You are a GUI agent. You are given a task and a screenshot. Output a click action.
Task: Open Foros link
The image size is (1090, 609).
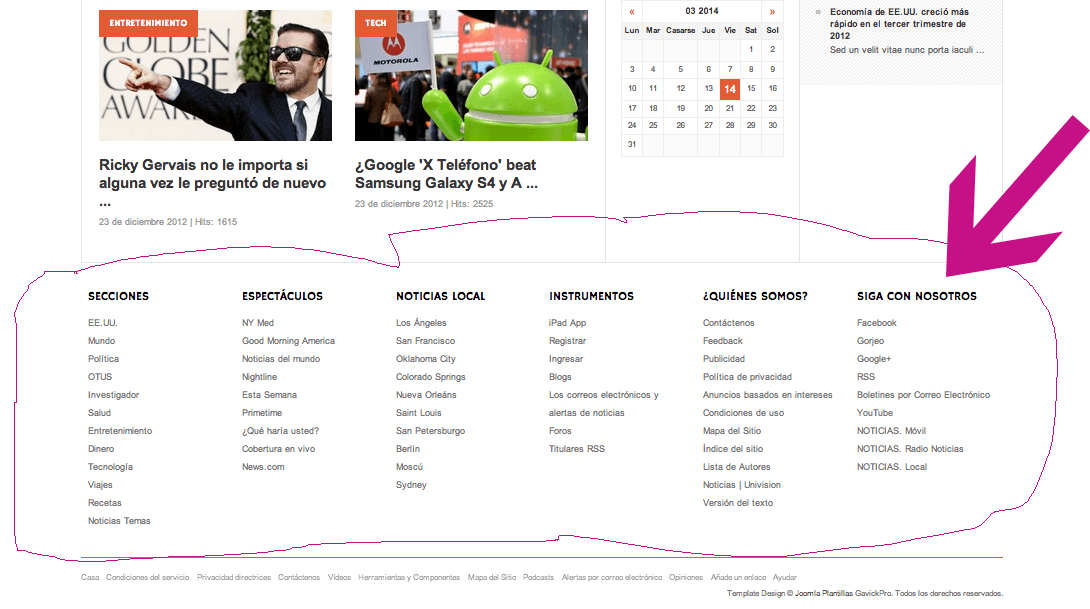coord(560,431)
